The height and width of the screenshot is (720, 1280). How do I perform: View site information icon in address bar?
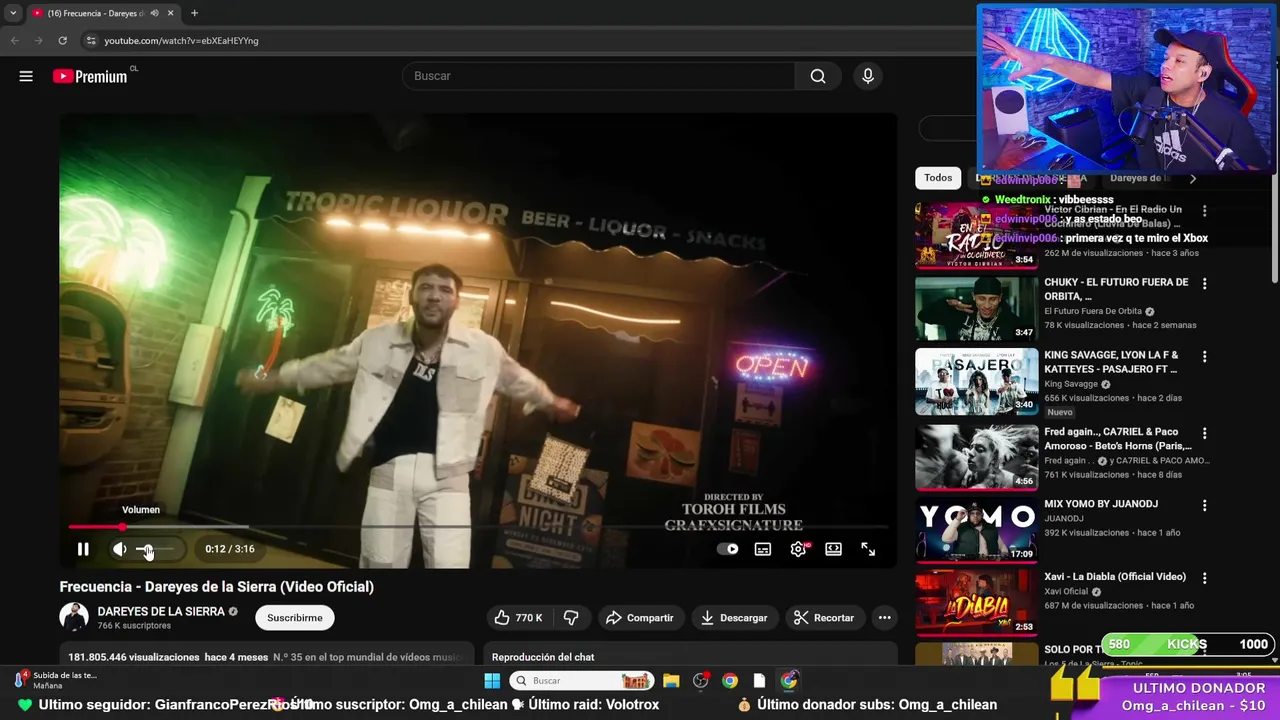click(x=91, y=40)
